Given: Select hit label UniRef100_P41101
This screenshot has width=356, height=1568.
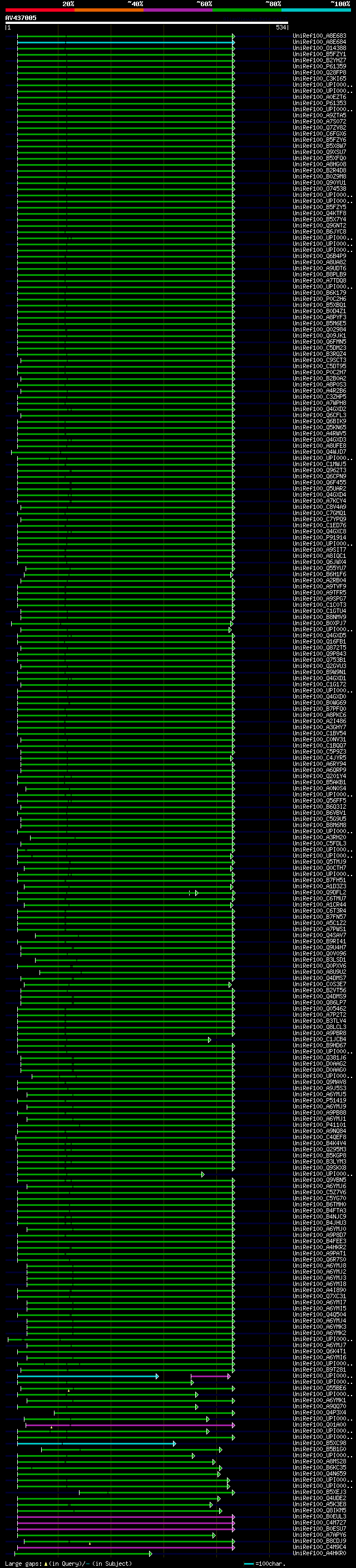Looking at the screenshot, I should [x=319, y=1125].
